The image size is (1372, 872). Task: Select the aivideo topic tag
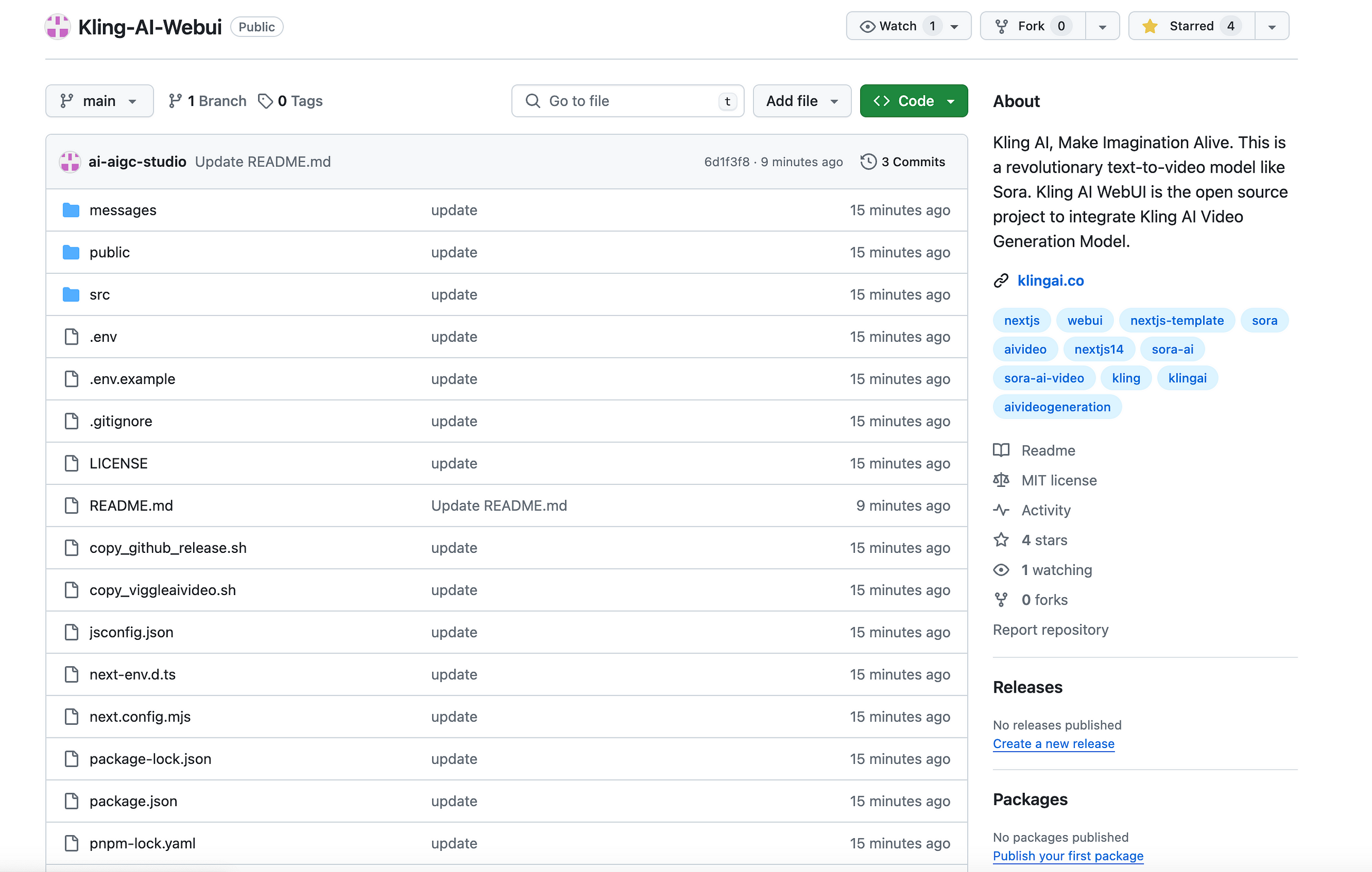(x=1025, y=349)
